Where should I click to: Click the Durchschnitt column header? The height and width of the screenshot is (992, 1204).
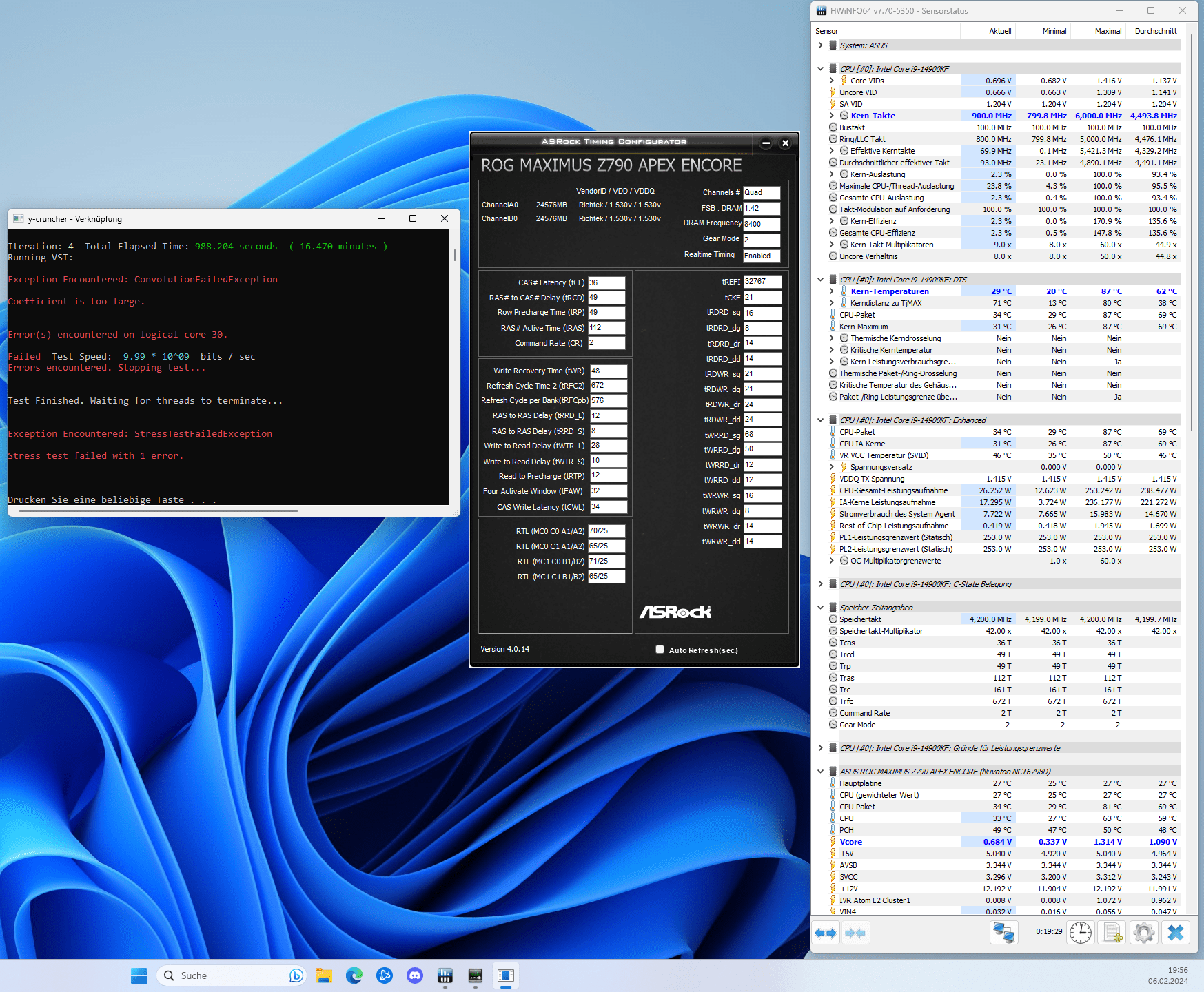tap(1155, 31)
